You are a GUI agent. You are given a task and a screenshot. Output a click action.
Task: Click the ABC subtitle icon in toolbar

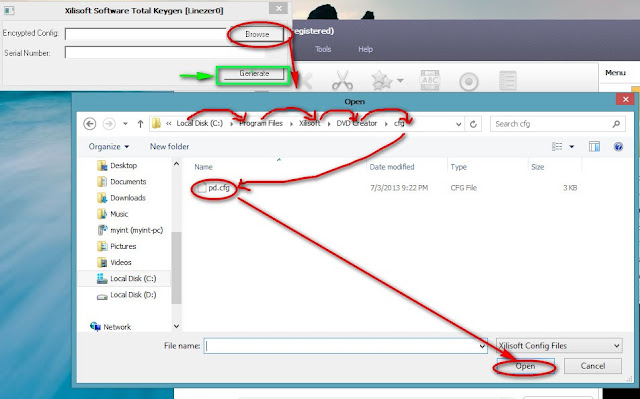429,80
